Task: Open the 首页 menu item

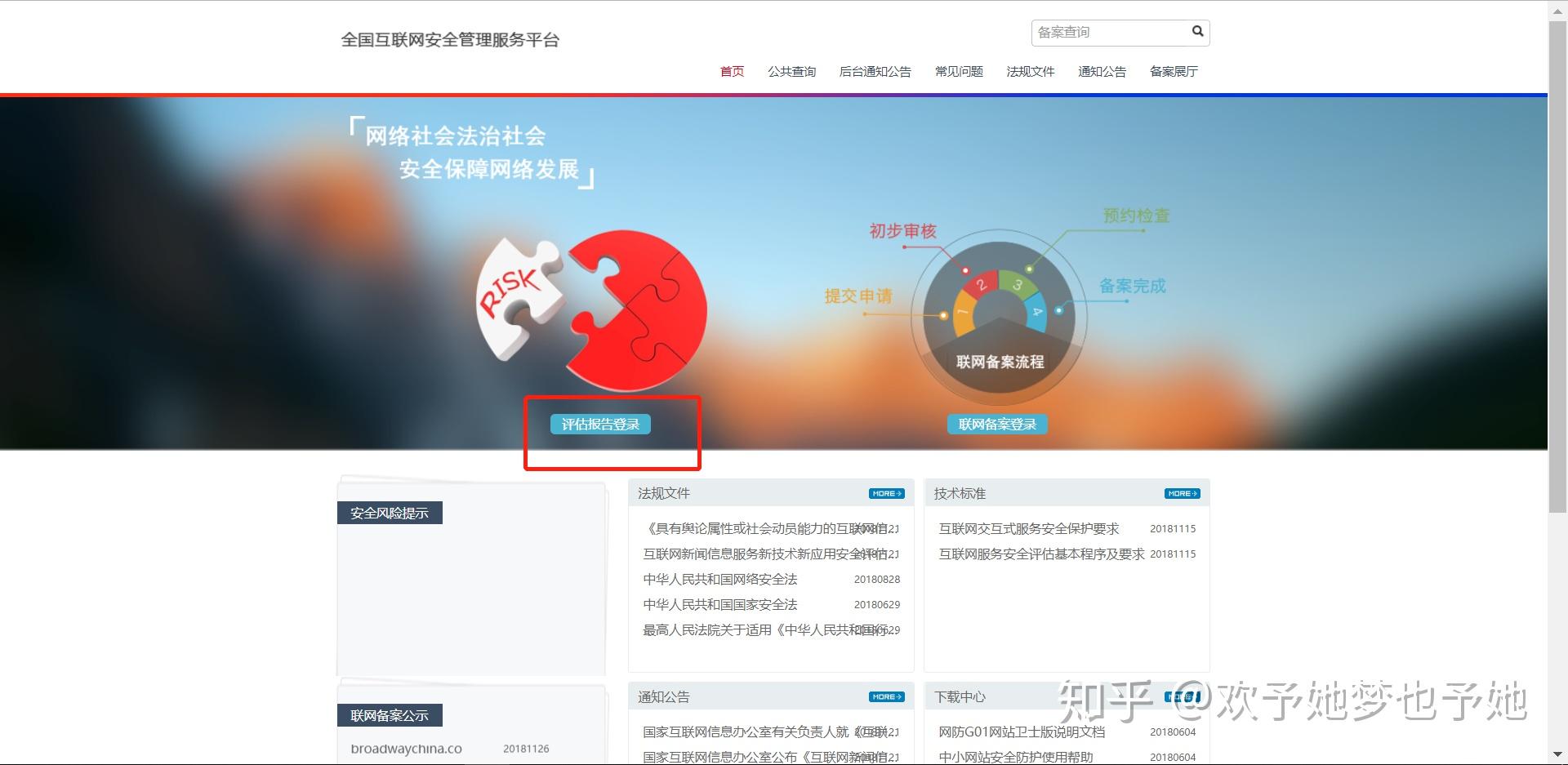Action: (x=732, y=72)
